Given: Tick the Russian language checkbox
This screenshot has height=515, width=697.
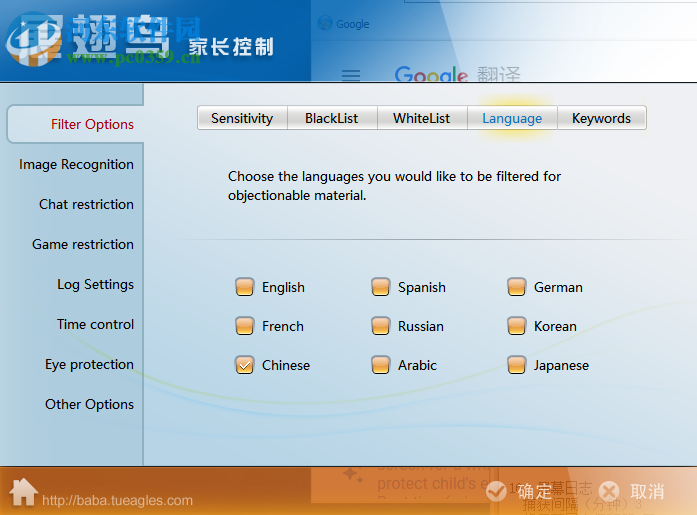Looking at the screenshot, I should pos(381,326).
